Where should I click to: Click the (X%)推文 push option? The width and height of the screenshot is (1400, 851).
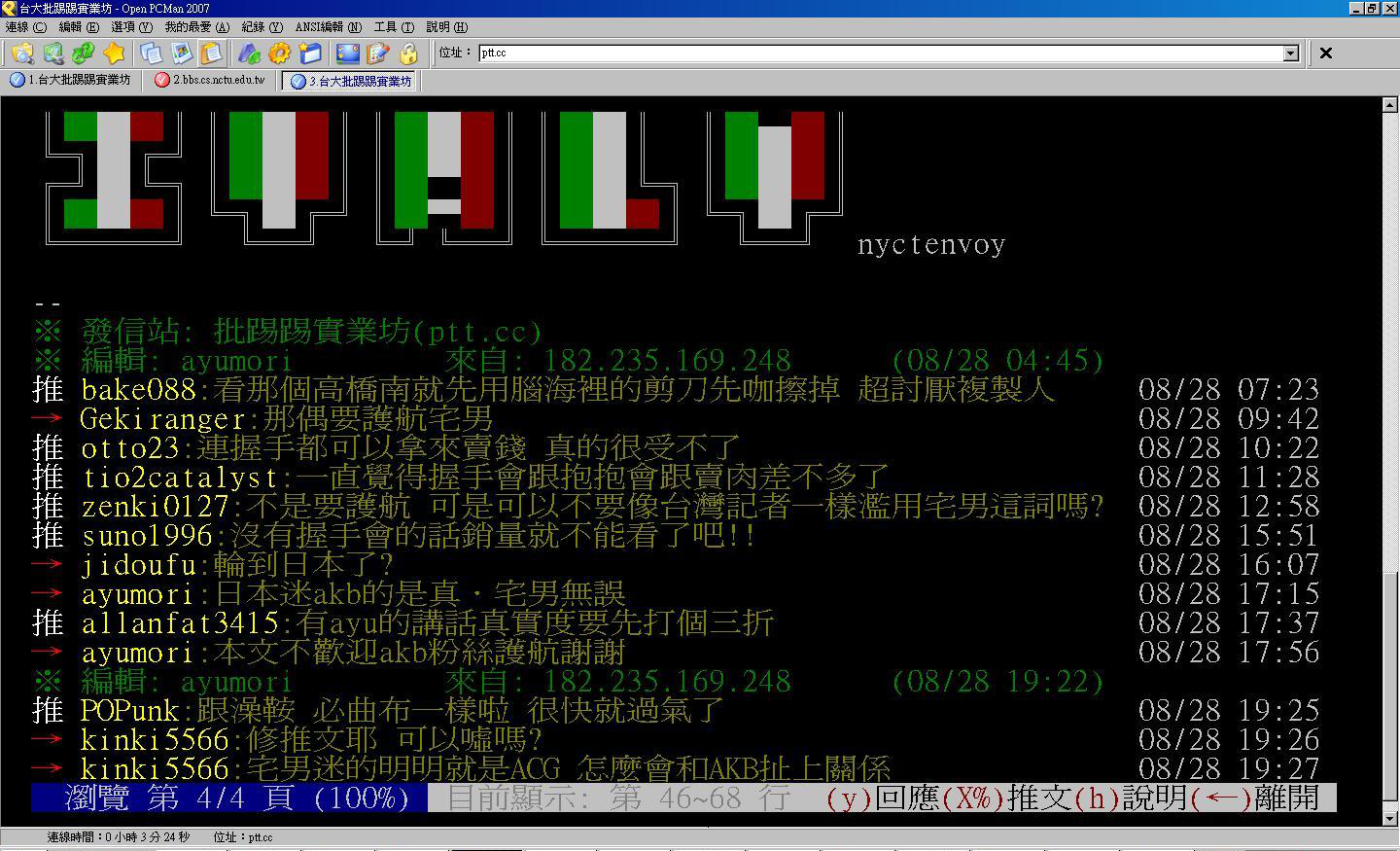tap(1007, 798)
